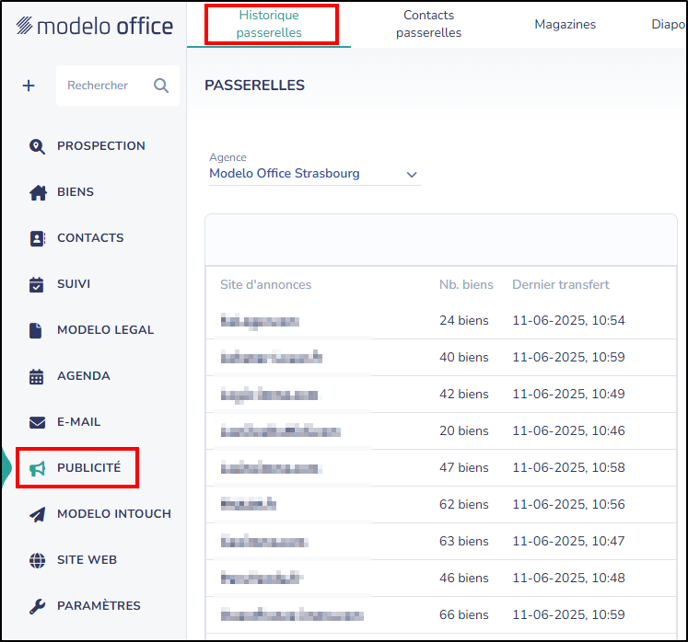
Task: Click the magnifier search icon
Action: pos(161,85)
